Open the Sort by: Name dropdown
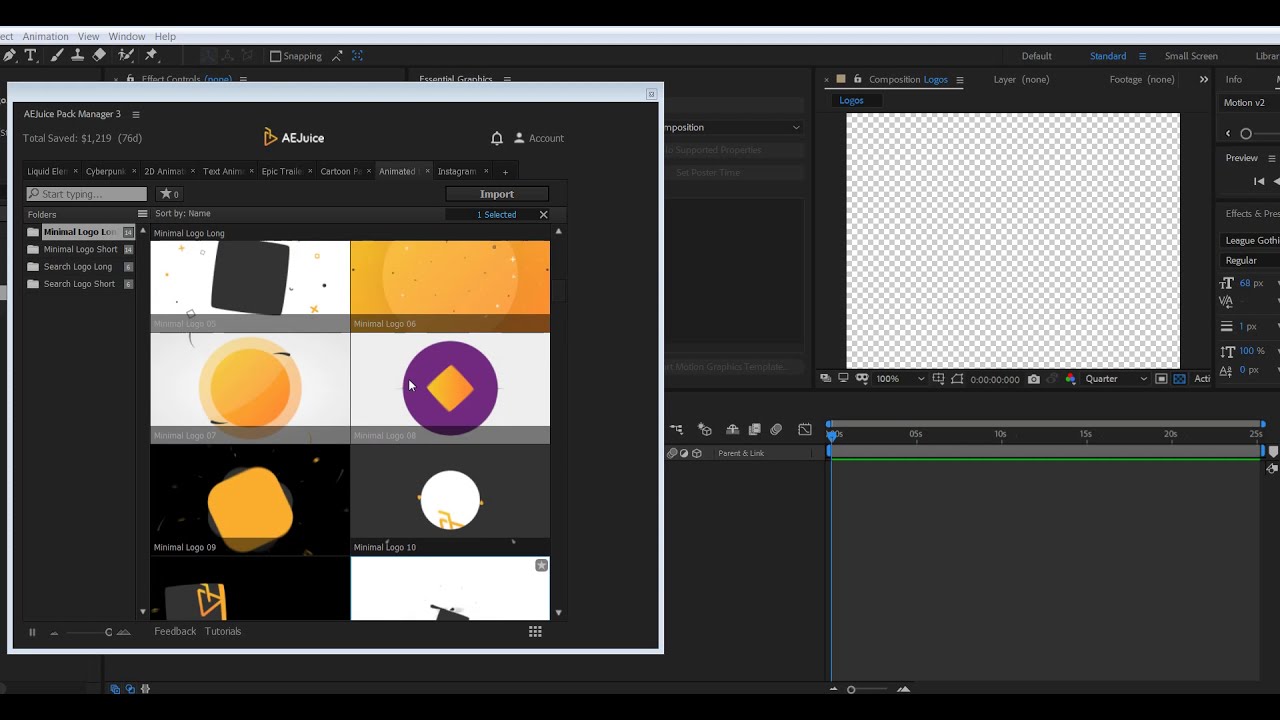Screen dimensions: 1280x720 pos(183,213)
